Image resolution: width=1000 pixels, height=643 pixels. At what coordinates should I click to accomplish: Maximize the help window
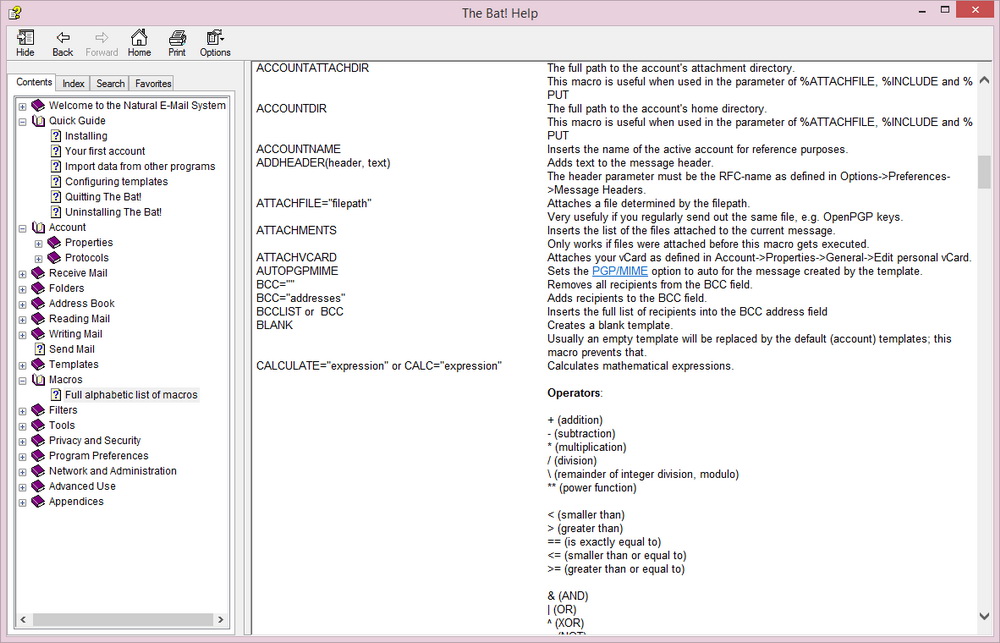tap(945, 10)
